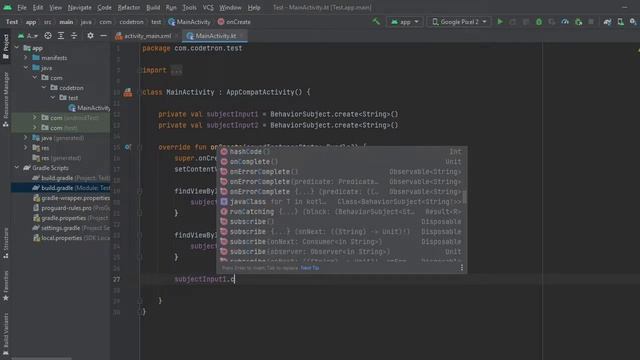Screen dimensions: 640x360
Task: Hide the project panel with minus icon
Action: pos(103,36)
